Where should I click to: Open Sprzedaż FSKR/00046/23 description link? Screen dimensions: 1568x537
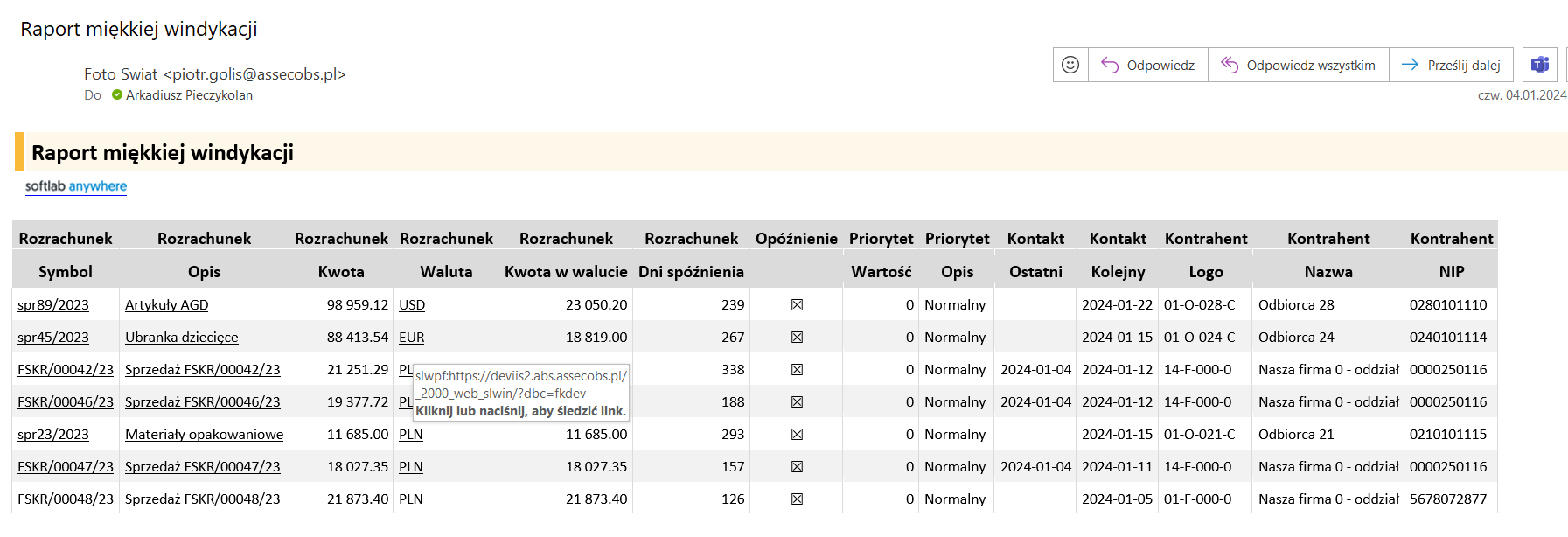(x=203, y=402)
